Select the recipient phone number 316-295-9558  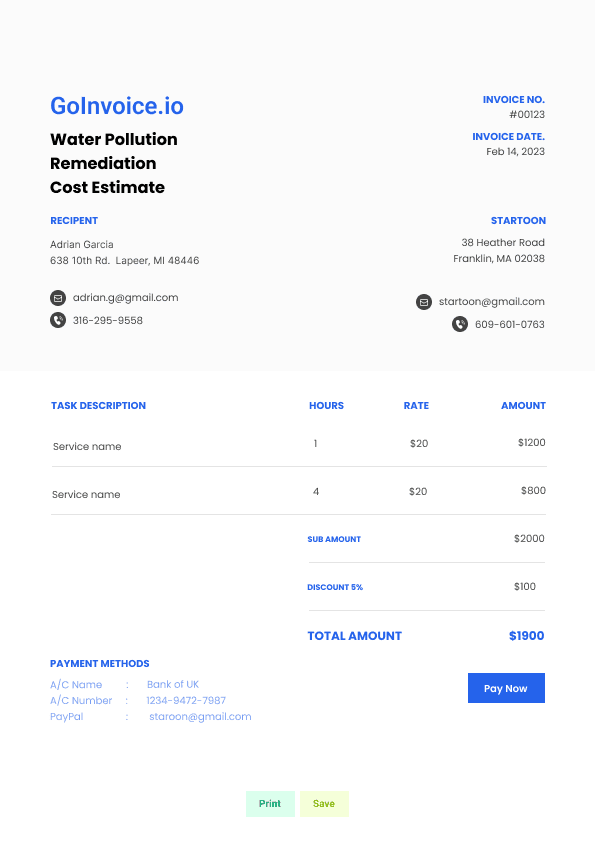[107, 321]
